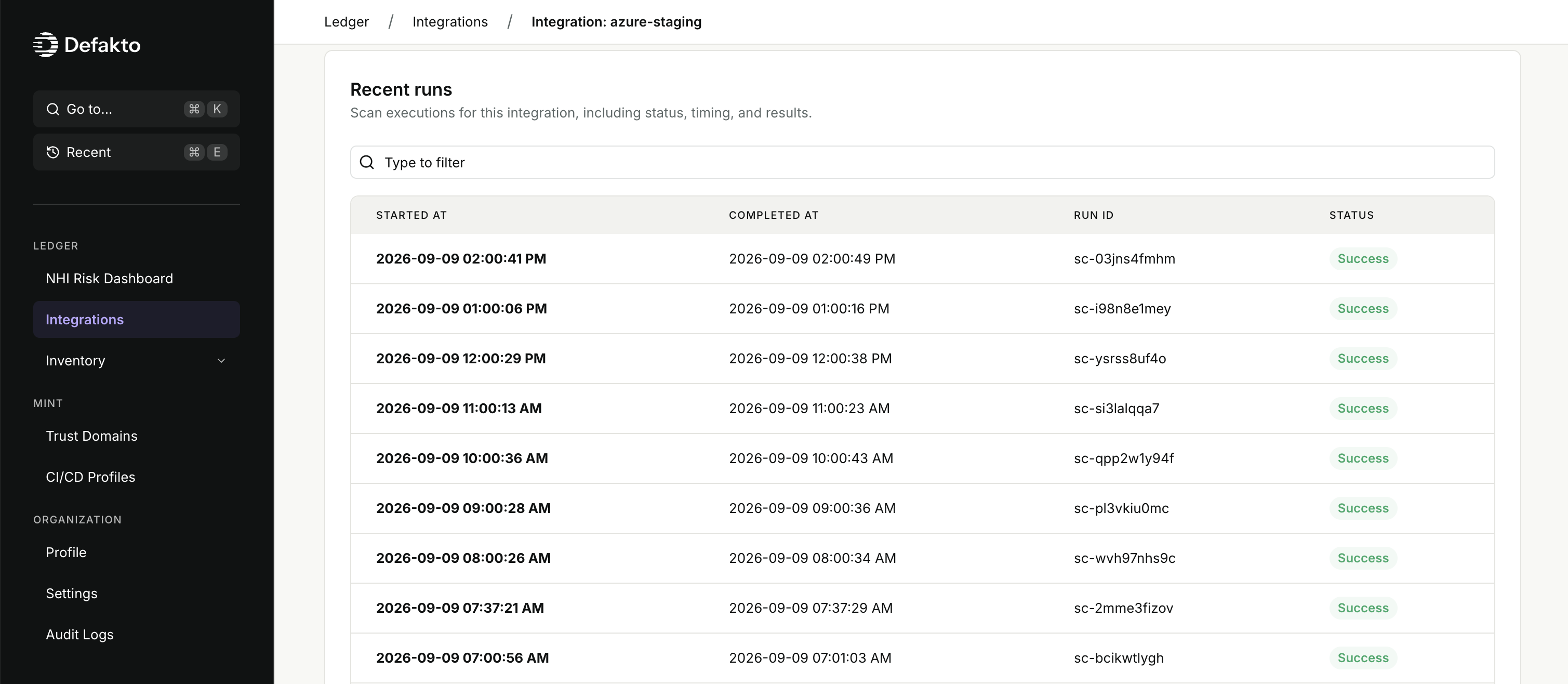The width and height of the screenshot is (1568, 684).
Task: Open the Recent items button
Action: pyautogui.click(x=136, y=152)
